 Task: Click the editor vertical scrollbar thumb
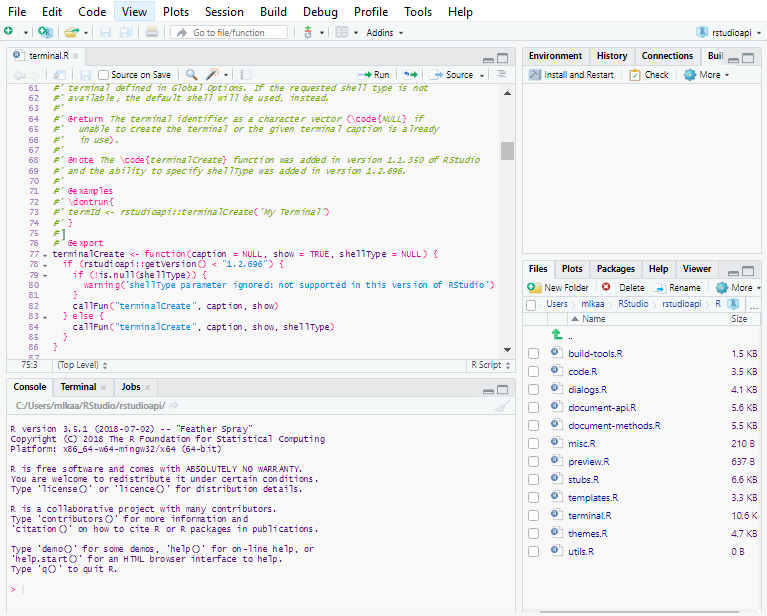pos(507,150)
